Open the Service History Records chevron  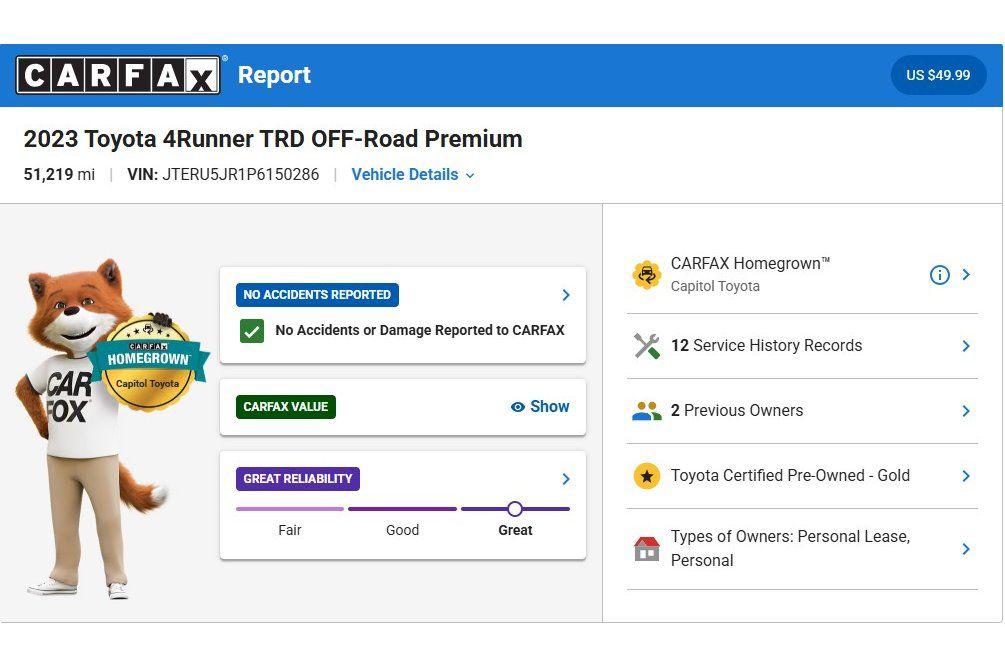(x=966, y=346)
